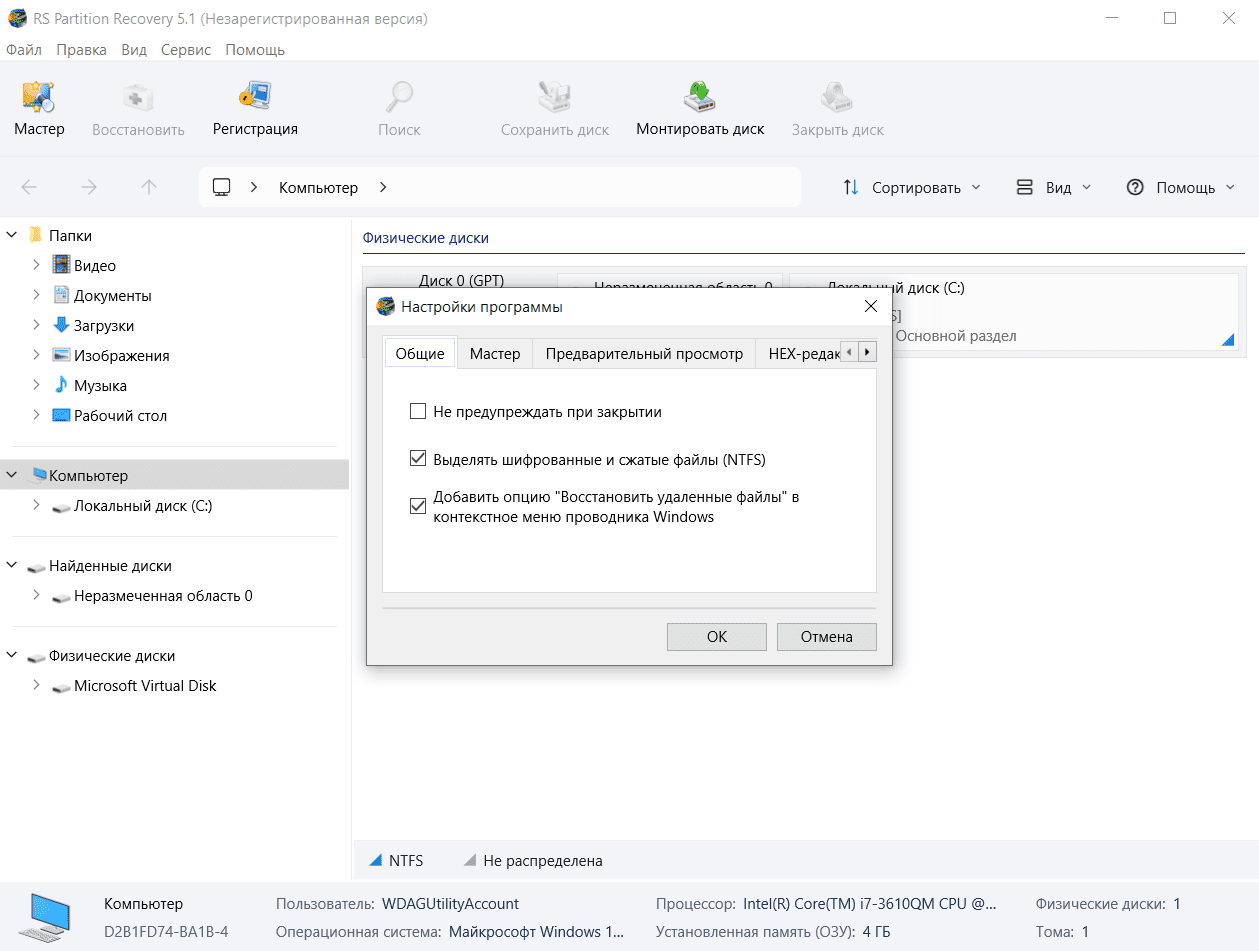The image size is (1259, 951).
Task: Click the Отмена button
Action: [827, 637]
